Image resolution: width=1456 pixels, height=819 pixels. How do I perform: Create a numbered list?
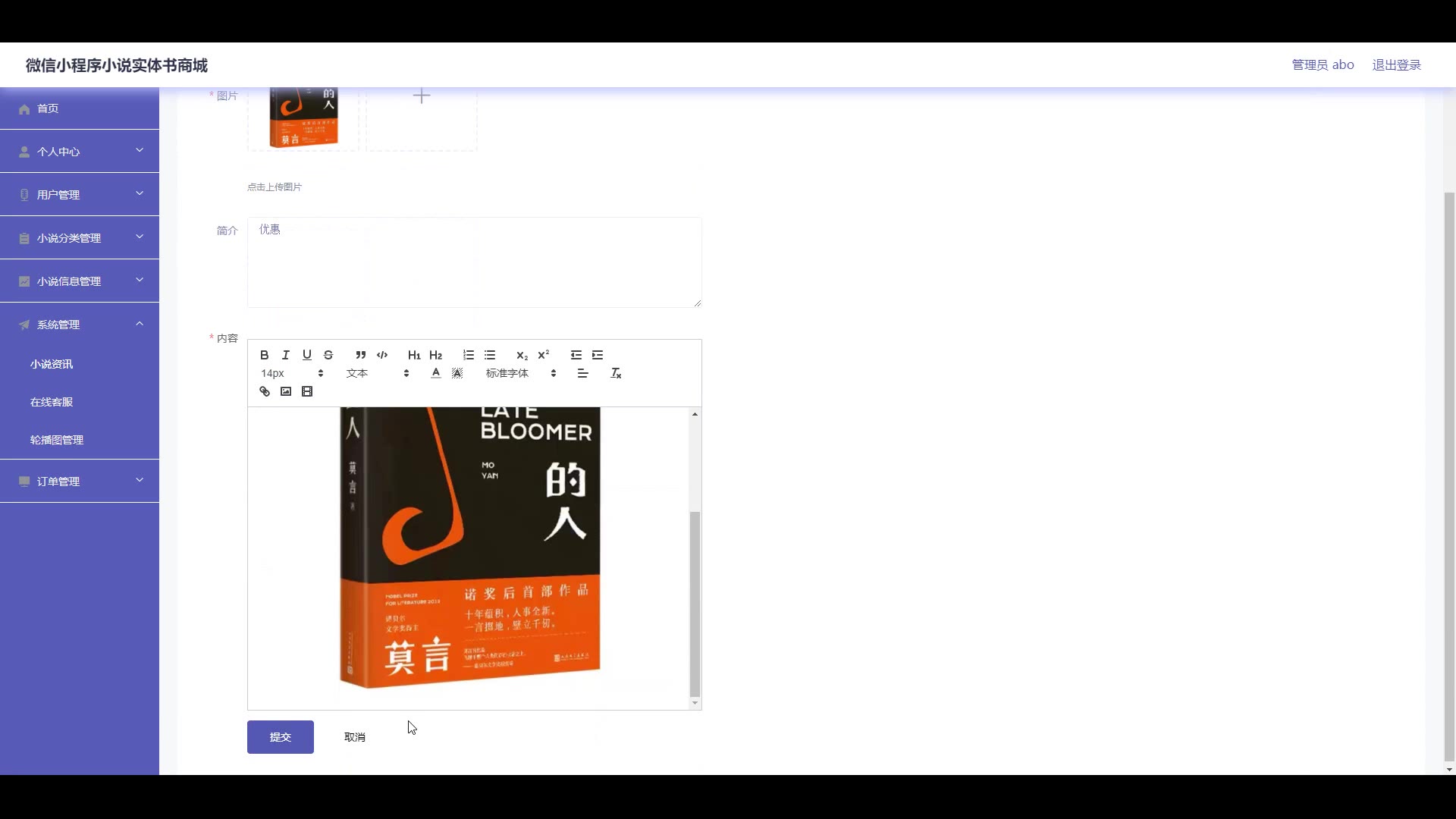tap(468, 355)
